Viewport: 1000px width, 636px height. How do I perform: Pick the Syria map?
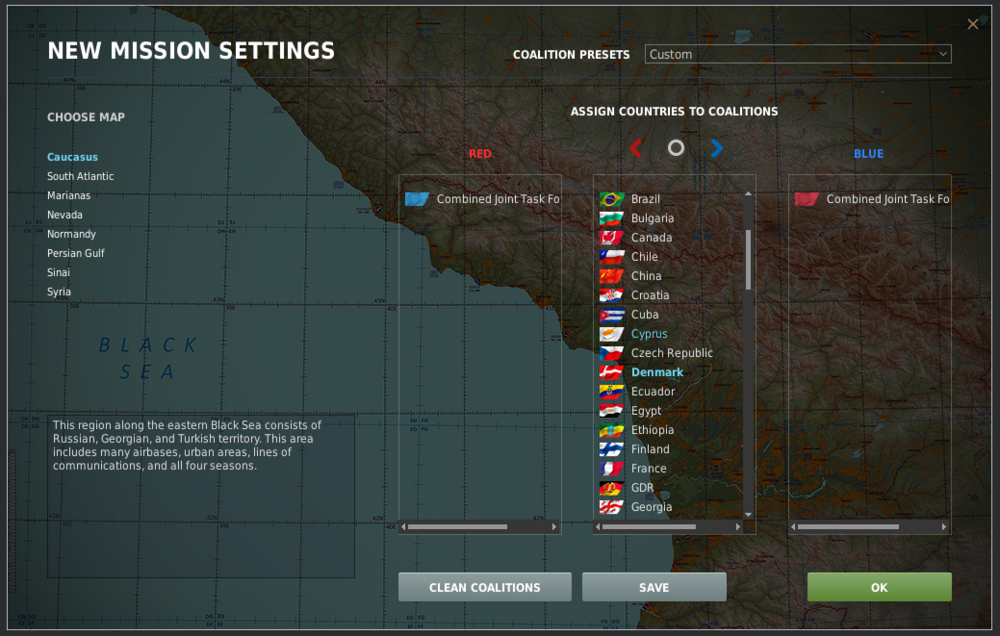tap(59, 292)
